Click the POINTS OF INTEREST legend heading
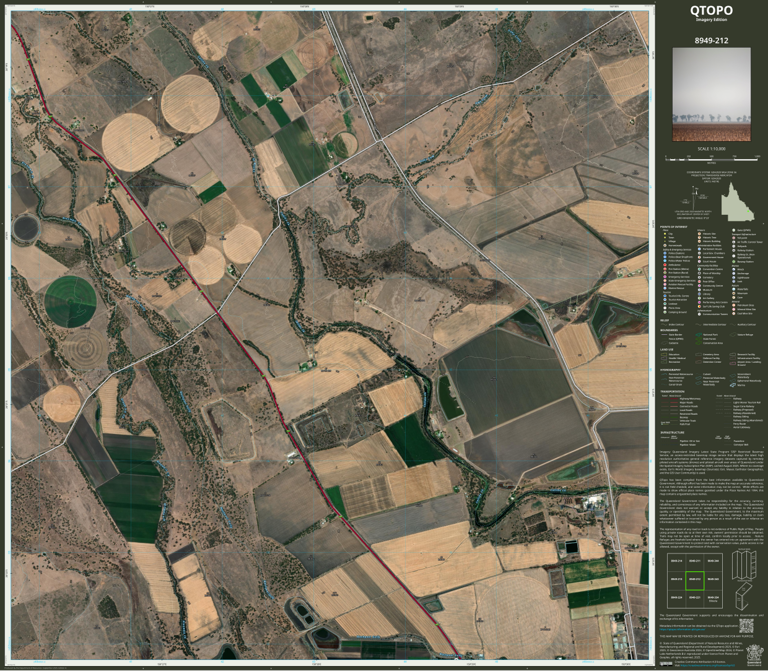The height and width of the screenshot is (671, 768). click(673, 227)
